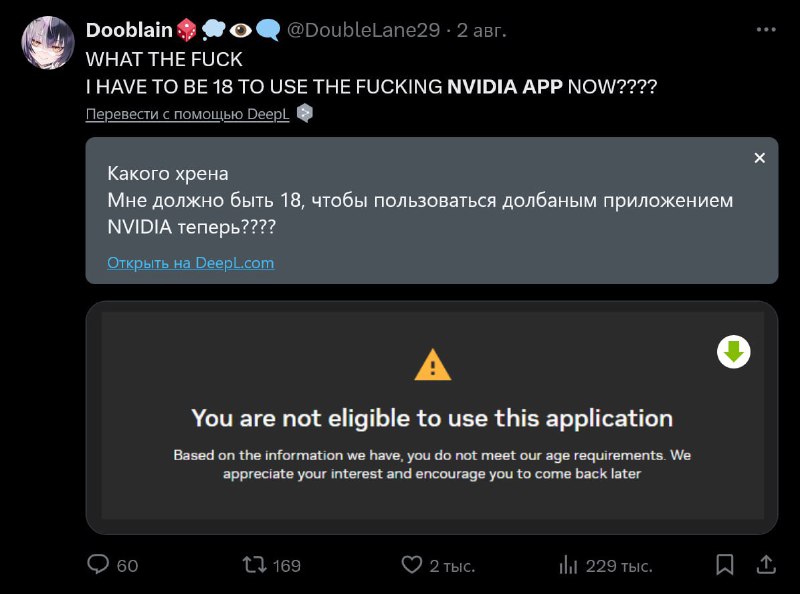Click "Перевести с помощью DeepL" link
The height and width of the screenshot is (594, 800).
click(x=187, y=114)
